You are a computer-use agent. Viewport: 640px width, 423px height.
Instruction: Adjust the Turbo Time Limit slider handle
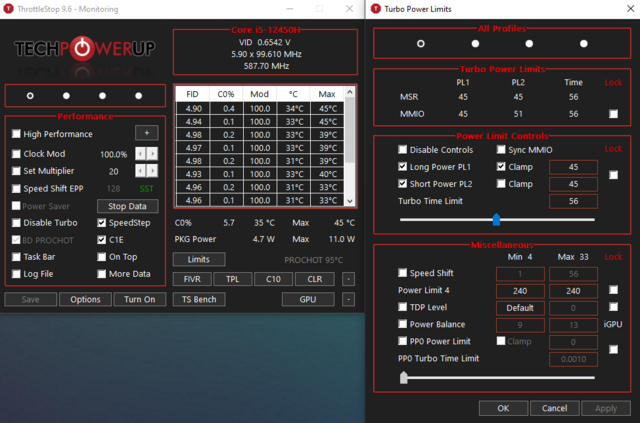click(x=496, y=219)
